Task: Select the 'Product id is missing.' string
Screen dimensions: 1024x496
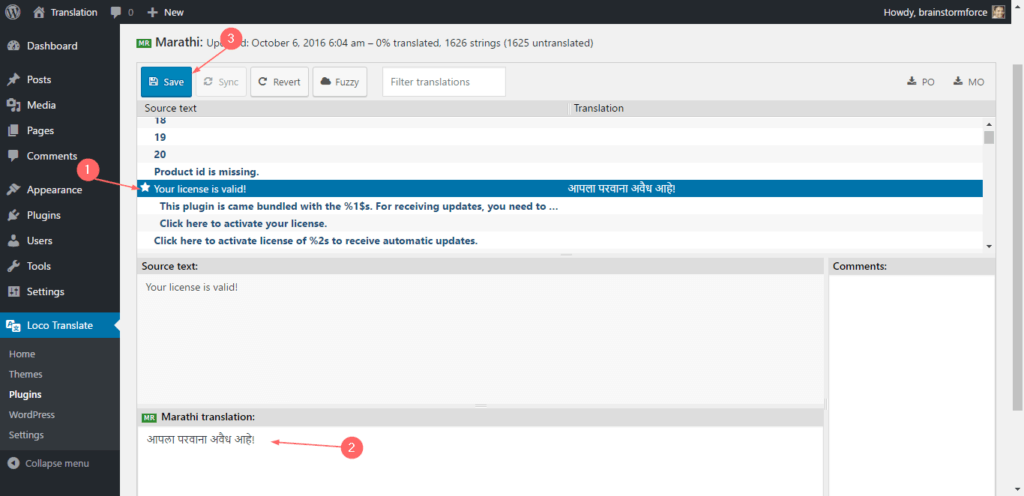Action: [x=206, y=171]
